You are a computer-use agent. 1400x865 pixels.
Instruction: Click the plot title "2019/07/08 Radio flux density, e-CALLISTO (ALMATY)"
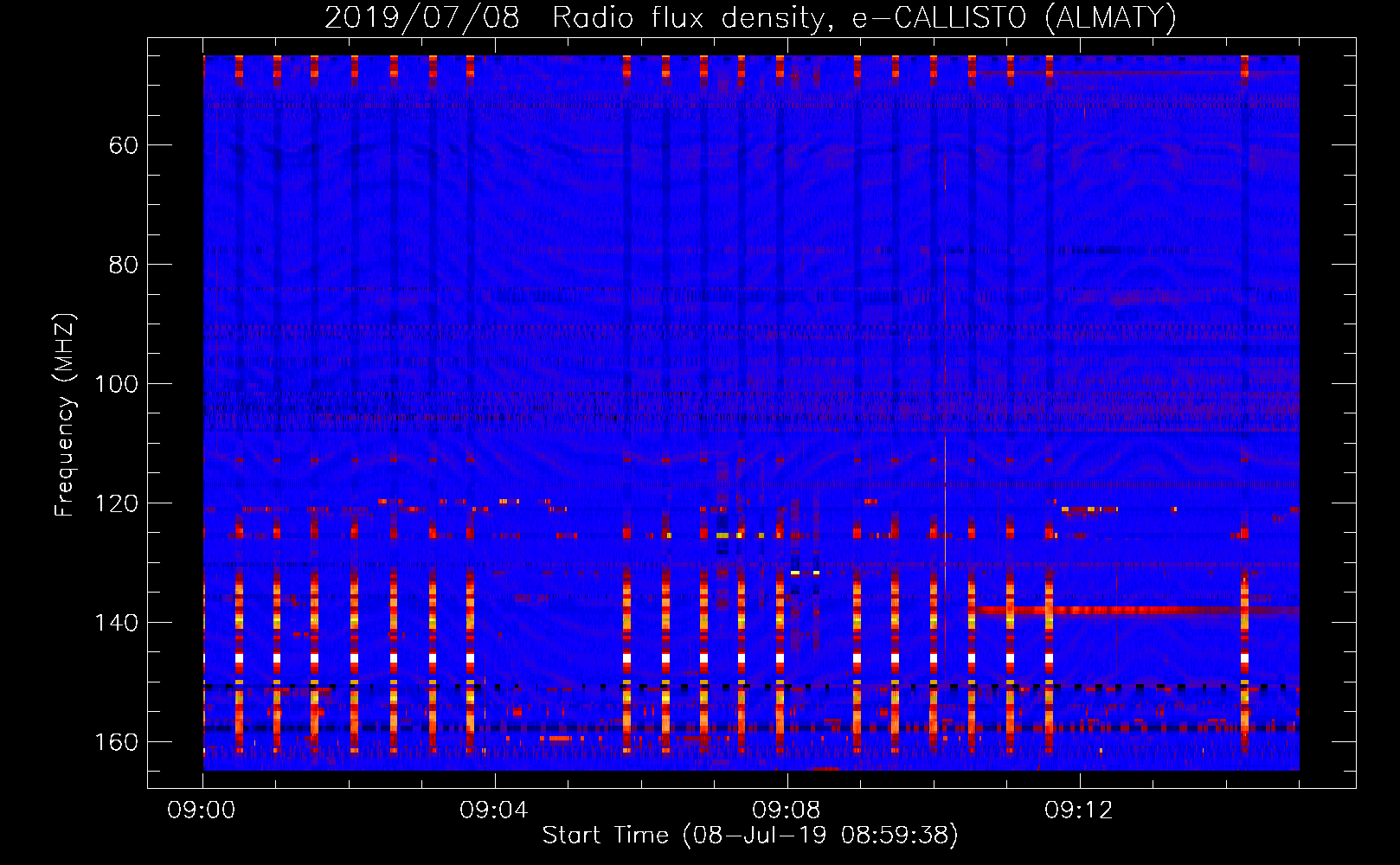[x=750, y=18]
